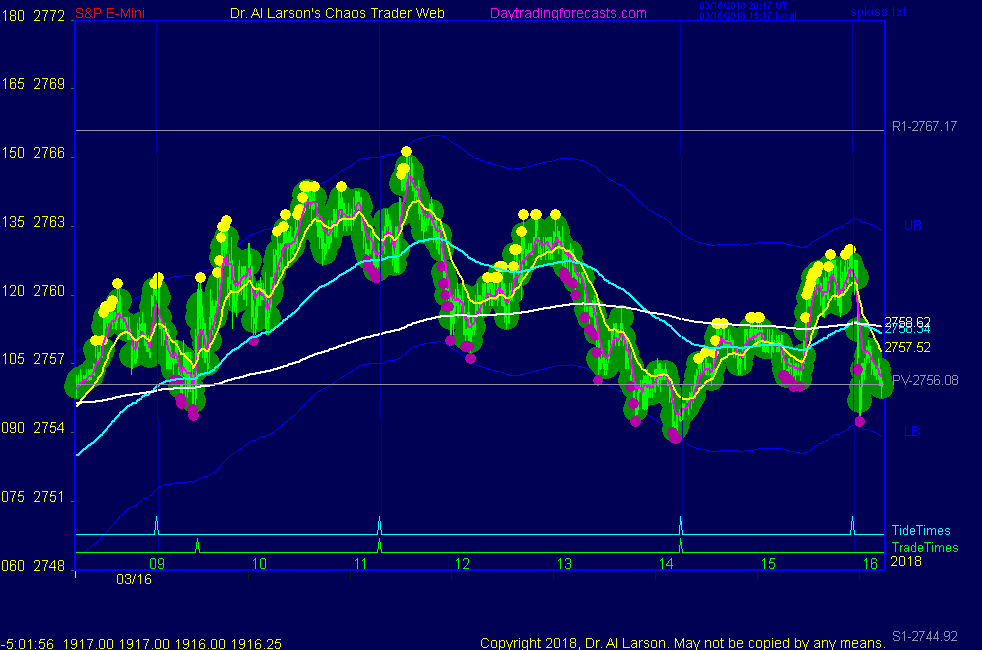Click the 15 hour axis label

point(768,564)
